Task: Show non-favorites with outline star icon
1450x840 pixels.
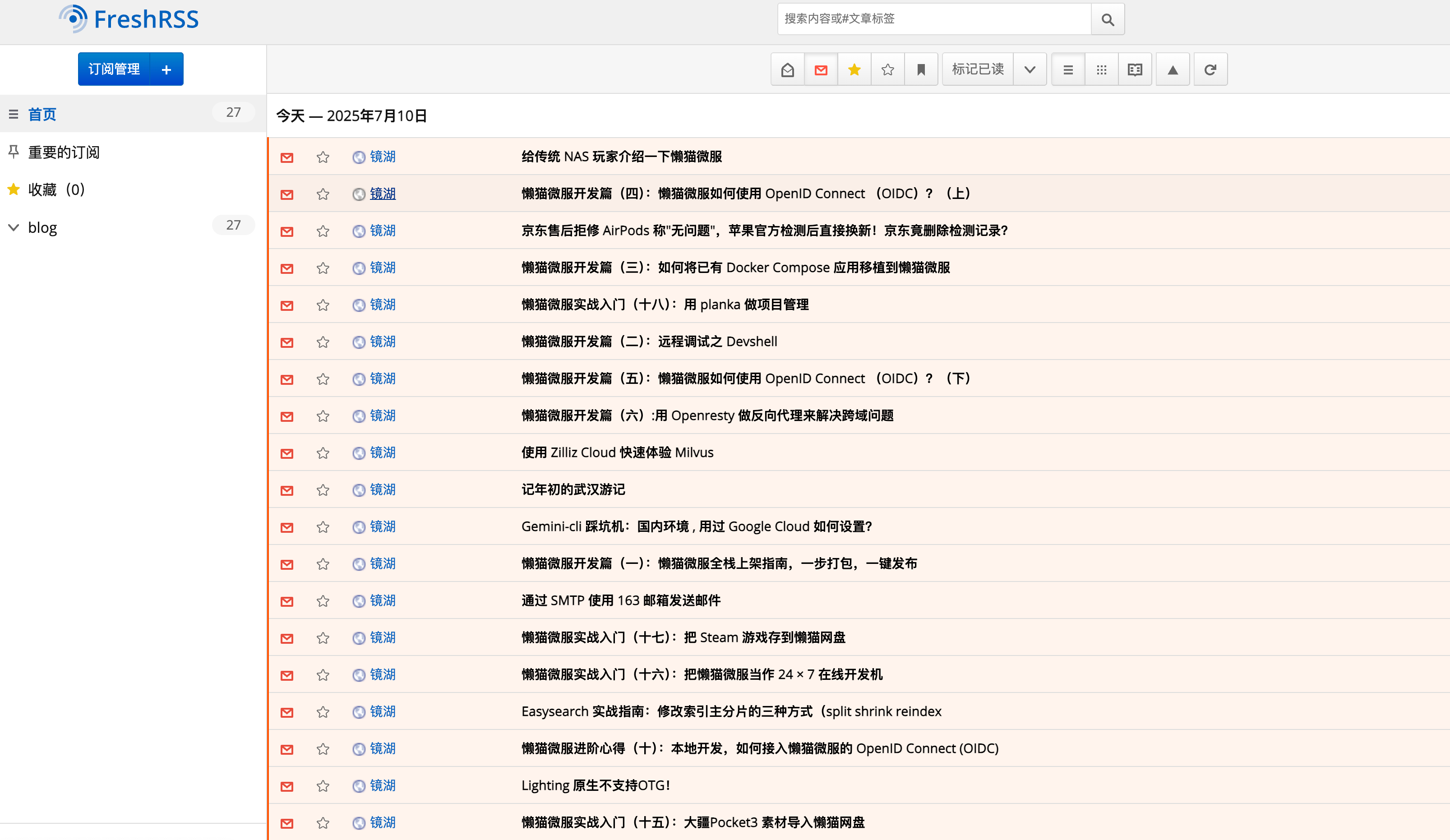Action: (888, 69)
